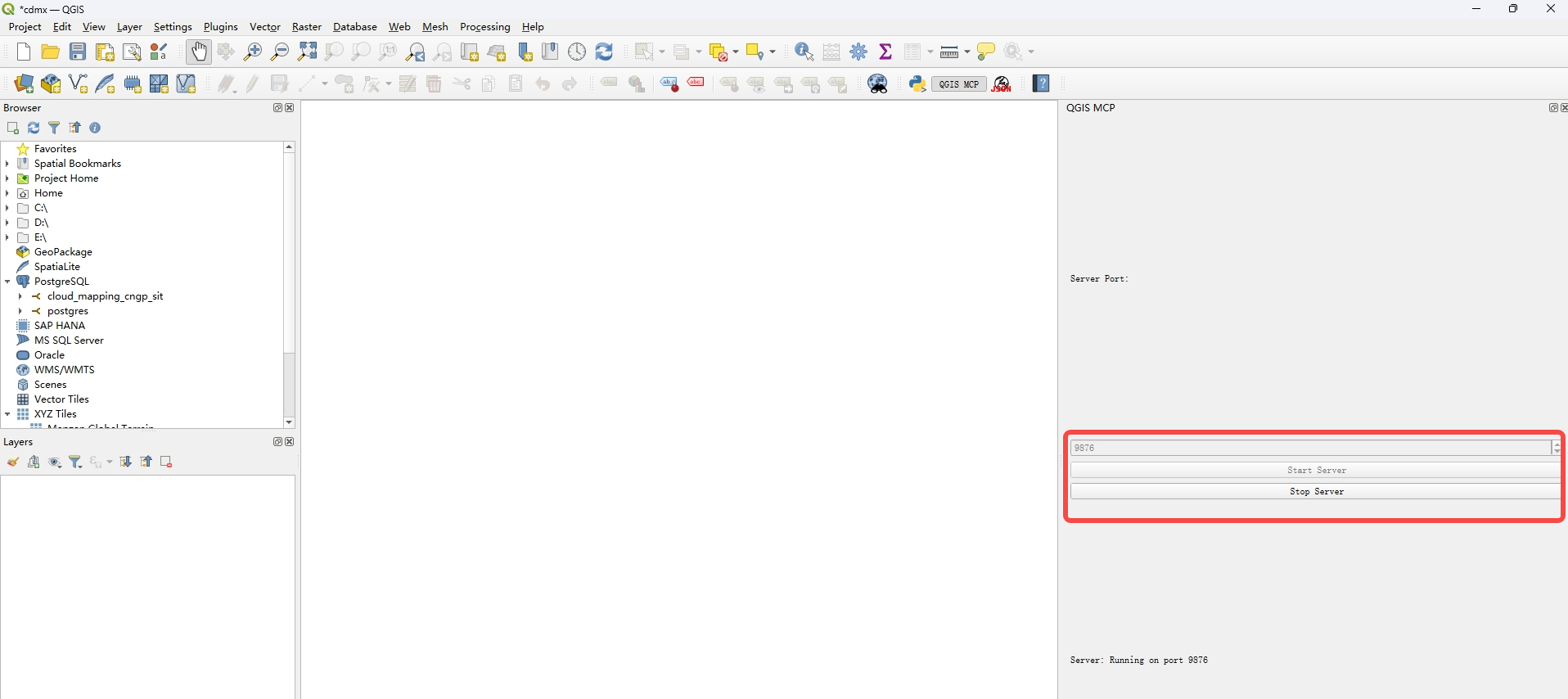Toggle the Browser properties info icon

tap(95, 128)
